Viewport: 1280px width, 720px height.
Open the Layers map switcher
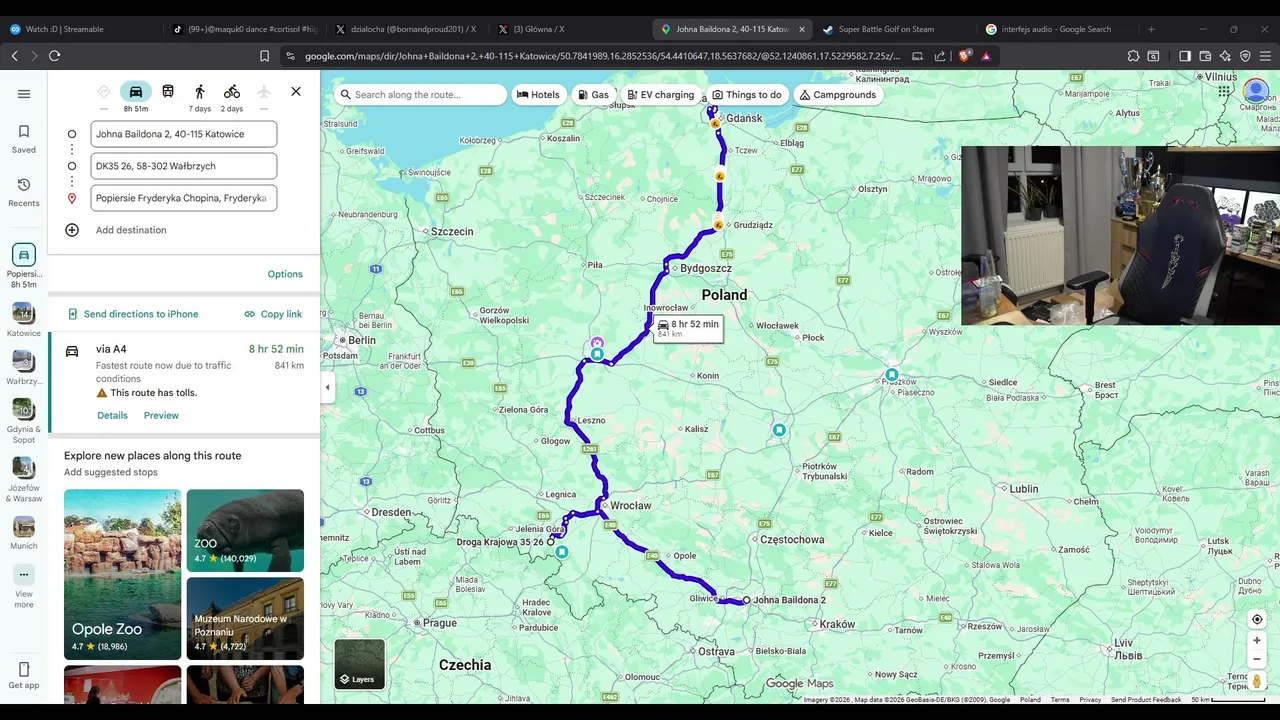359,664
